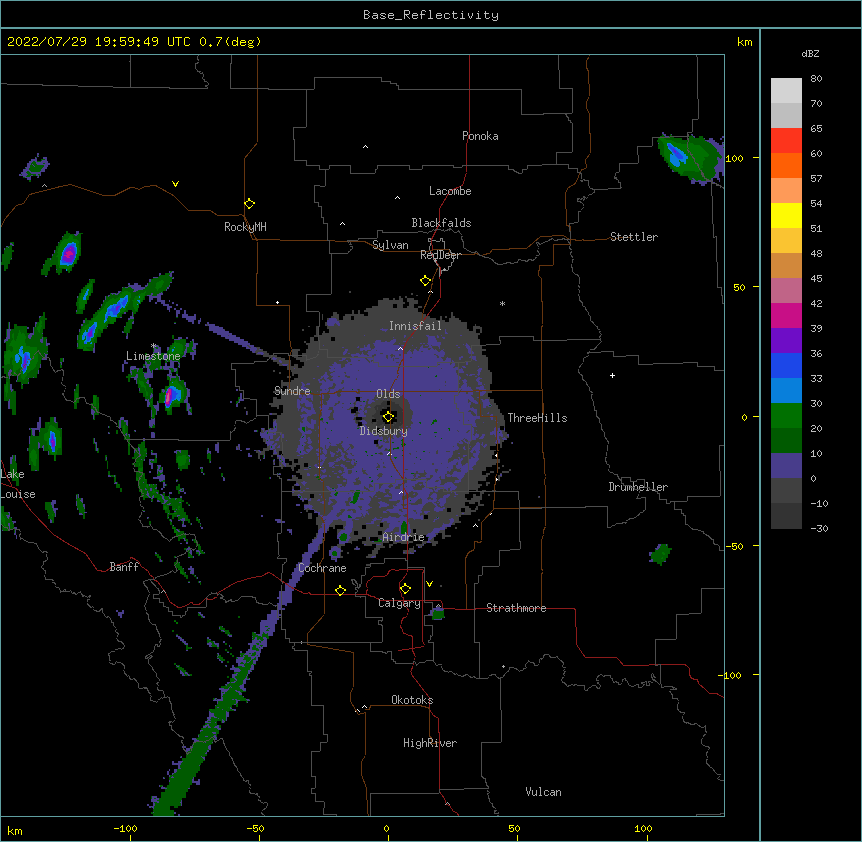Click the RedDeer city label

(440, 255)
